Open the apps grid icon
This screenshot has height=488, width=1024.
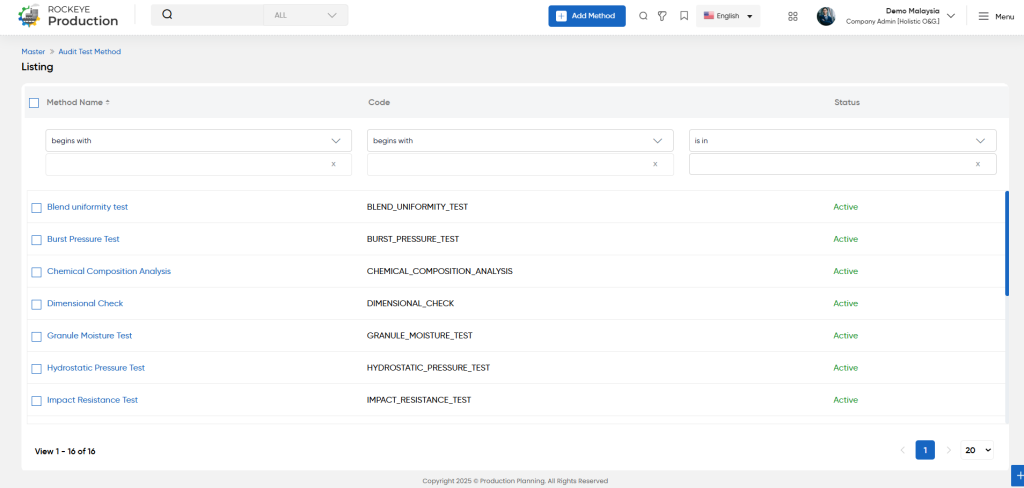pyautogui.click(x=793, y=16)
